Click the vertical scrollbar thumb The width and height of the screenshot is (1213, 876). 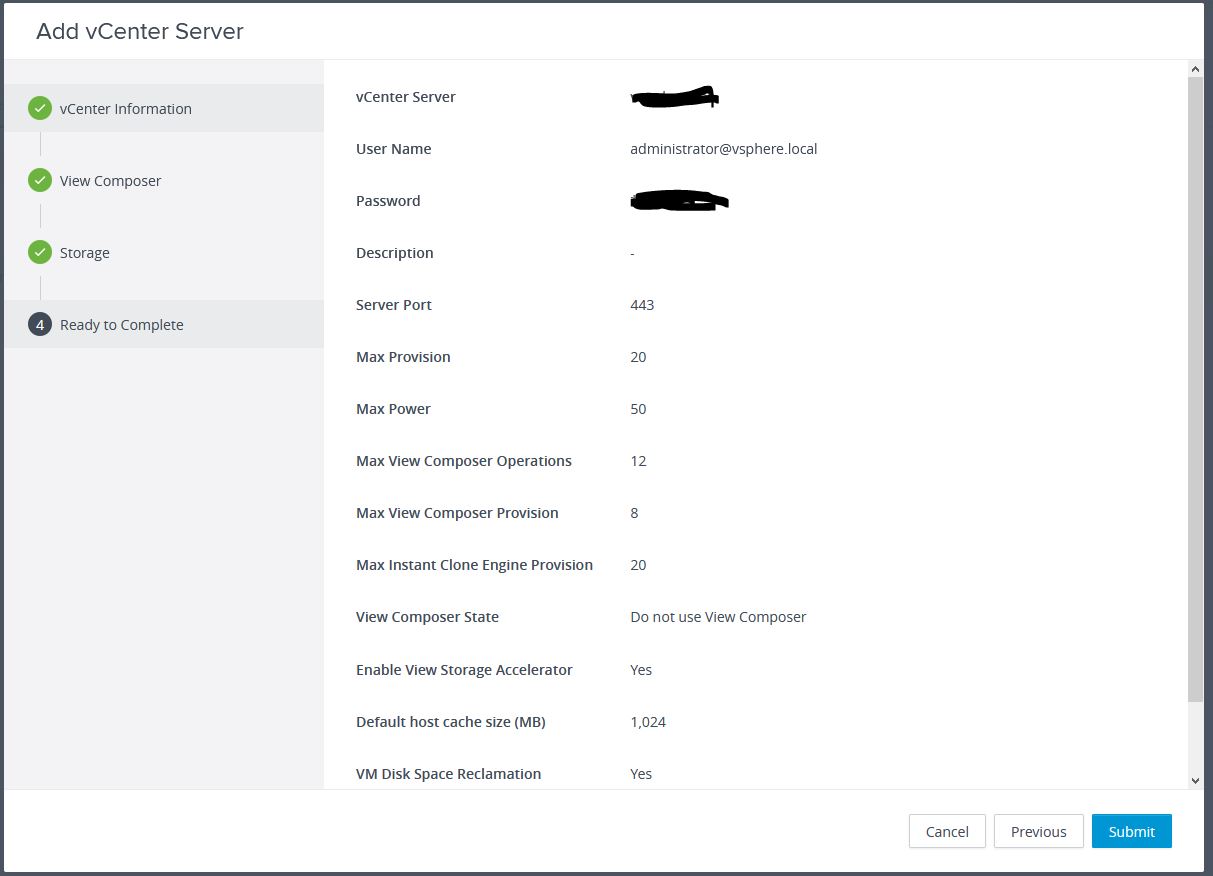[1195, 389]
